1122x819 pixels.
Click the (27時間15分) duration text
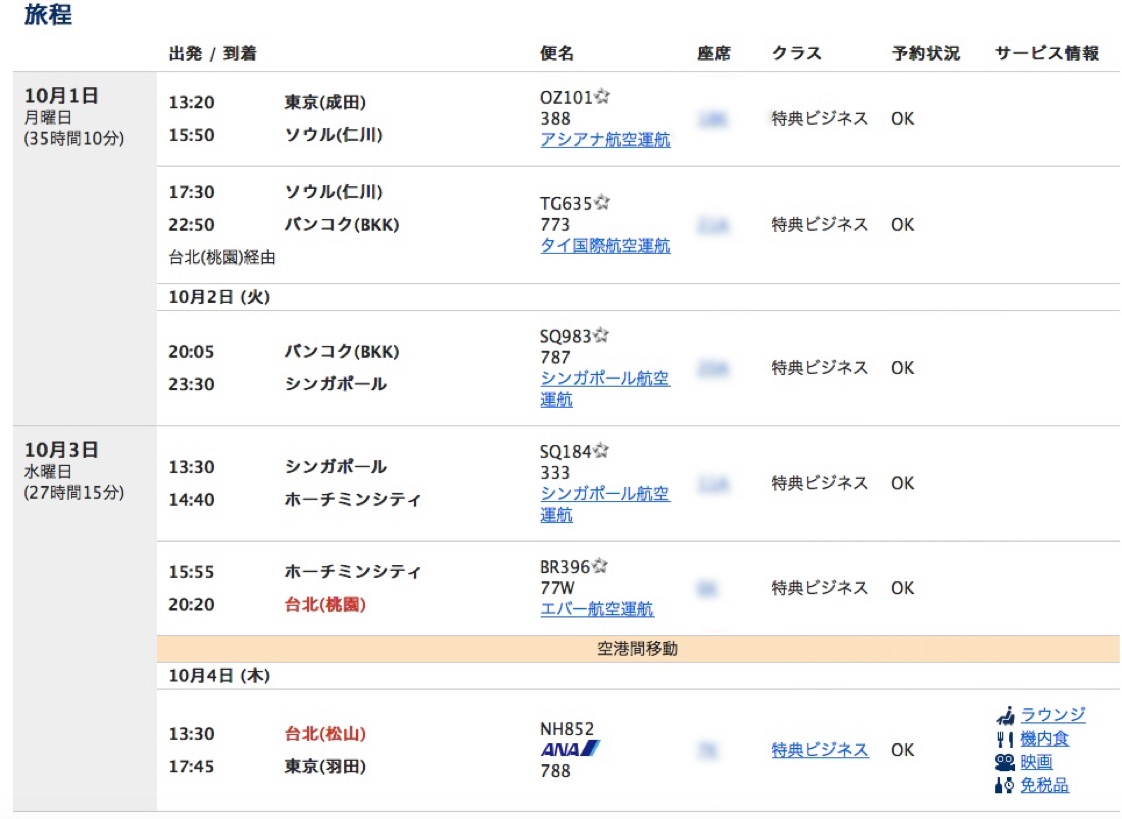(x=74, y=493)
